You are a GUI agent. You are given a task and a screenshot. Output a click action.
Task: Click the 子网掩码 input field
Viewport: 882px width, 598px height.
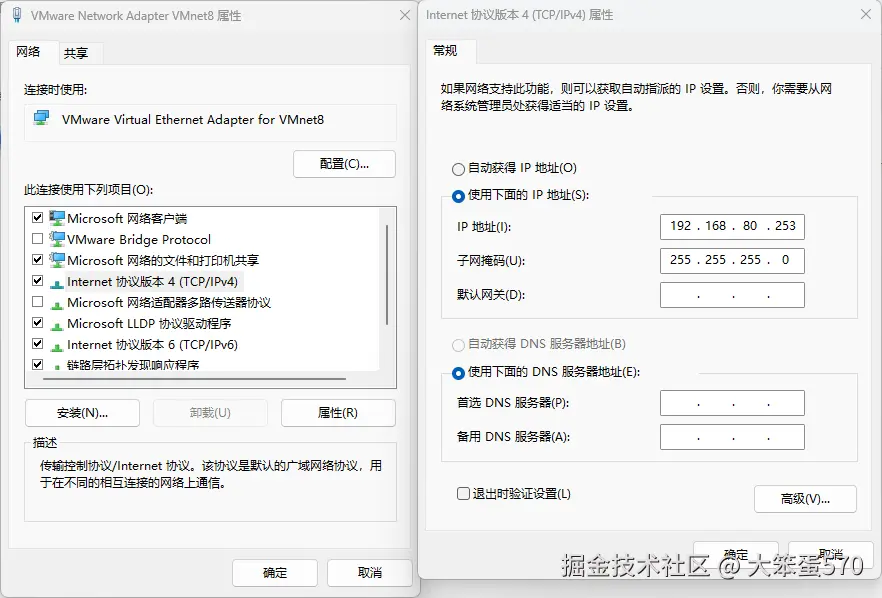point(732,260)
